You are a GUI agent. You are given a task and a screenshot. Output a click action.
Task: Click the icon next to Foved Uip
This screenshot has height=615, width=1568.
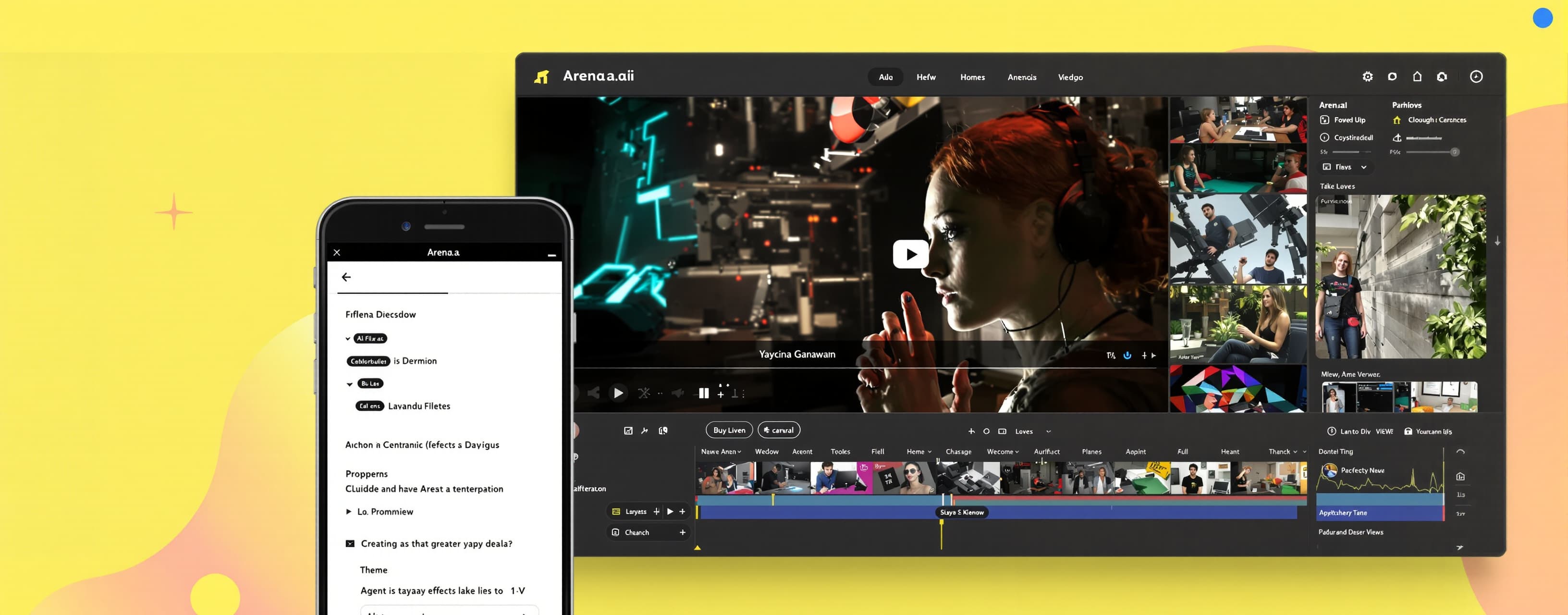[1324, 120]
